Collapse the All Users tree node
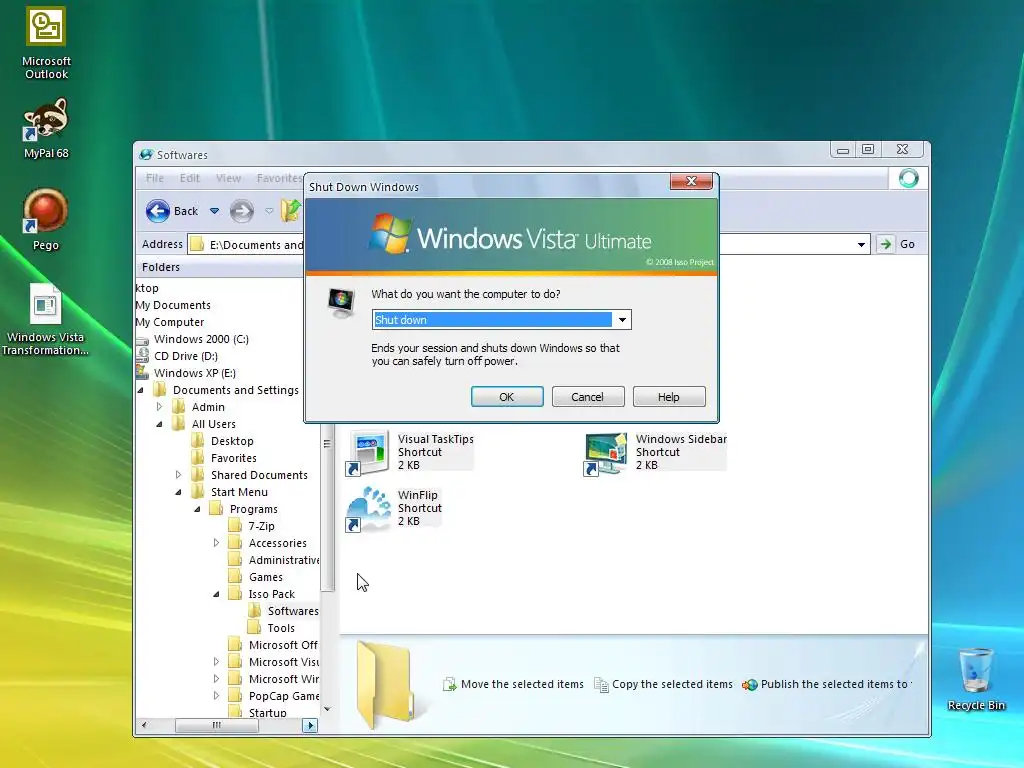Screen dimensions: 1024x768 click(159, 424)
